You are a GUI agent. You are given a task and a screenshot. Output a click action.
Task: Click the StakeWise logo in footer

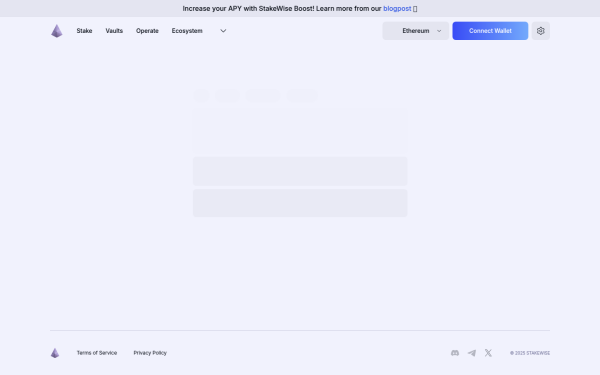(x=55, y=353)
